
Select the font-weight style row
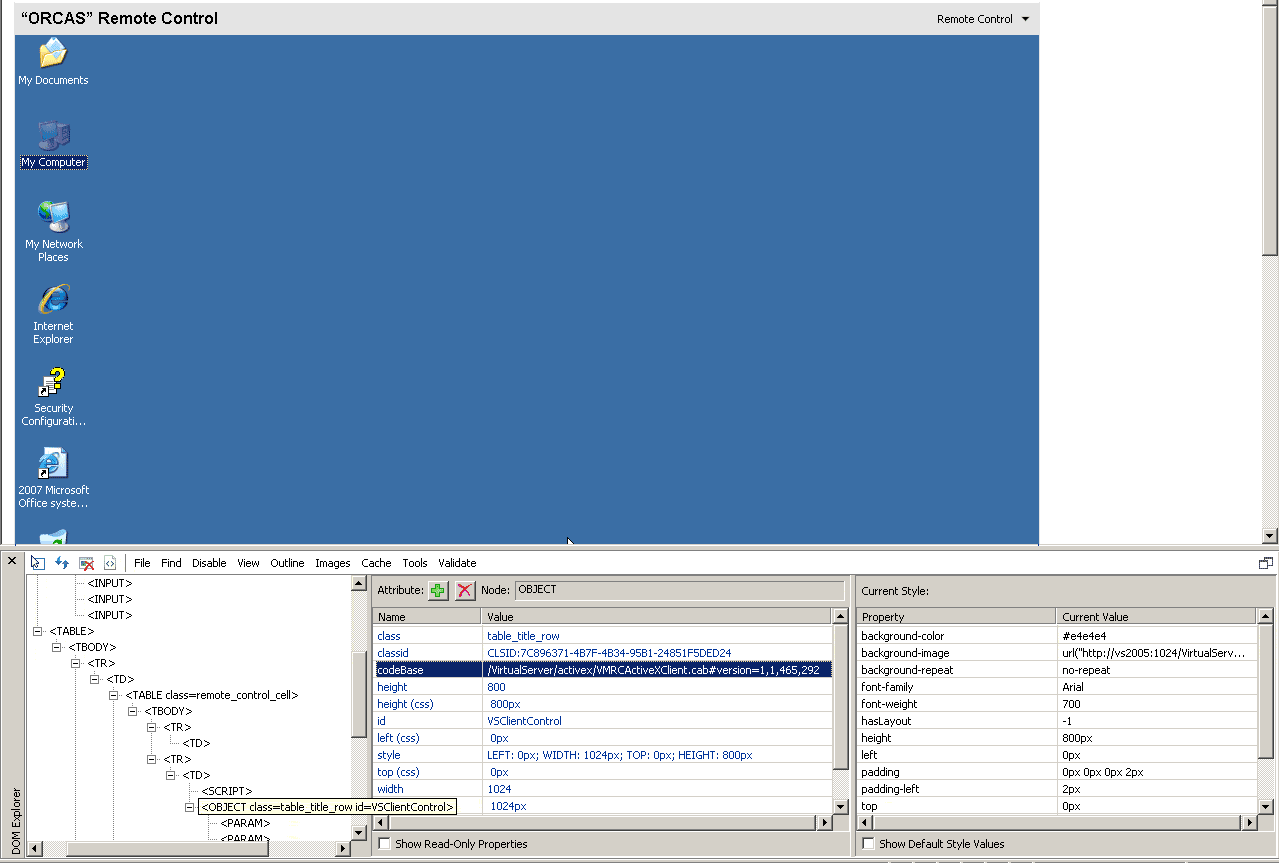pyautogui.click(x=1057, y=704)
